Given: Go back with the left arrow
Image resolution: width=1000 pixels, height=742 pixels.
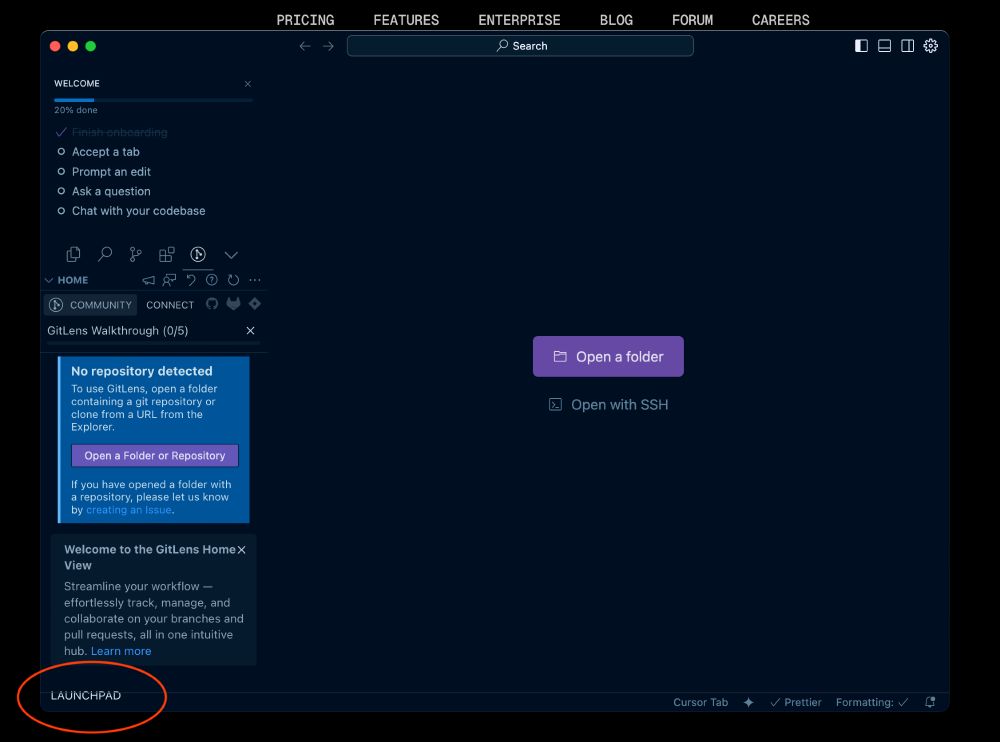Looking at the screenshot, I should pos(305,46).
